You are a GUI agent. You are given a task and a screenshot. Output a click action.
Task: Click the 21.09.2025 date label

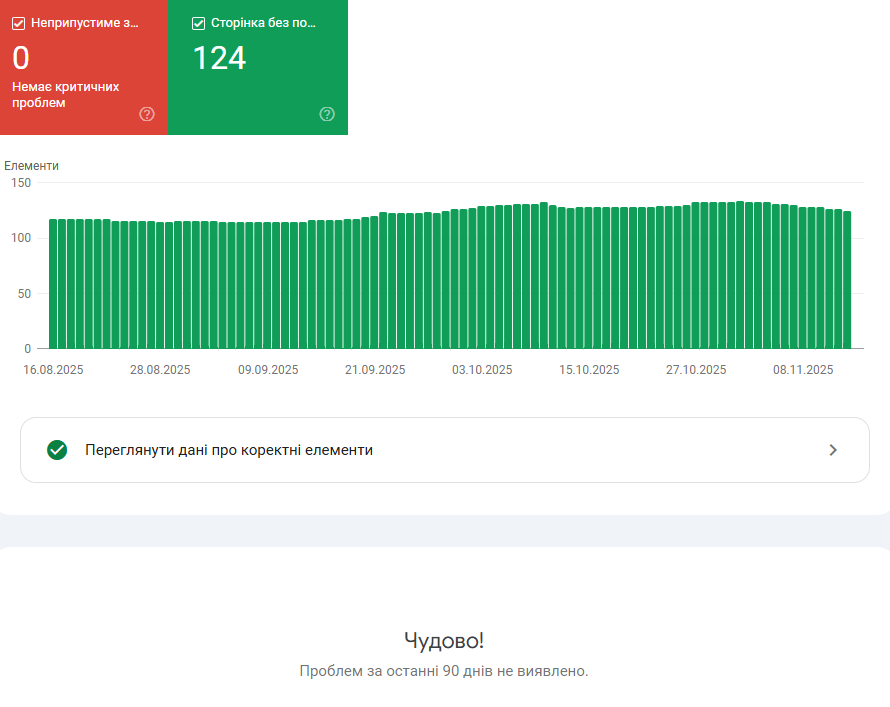(x=375, y=370)
